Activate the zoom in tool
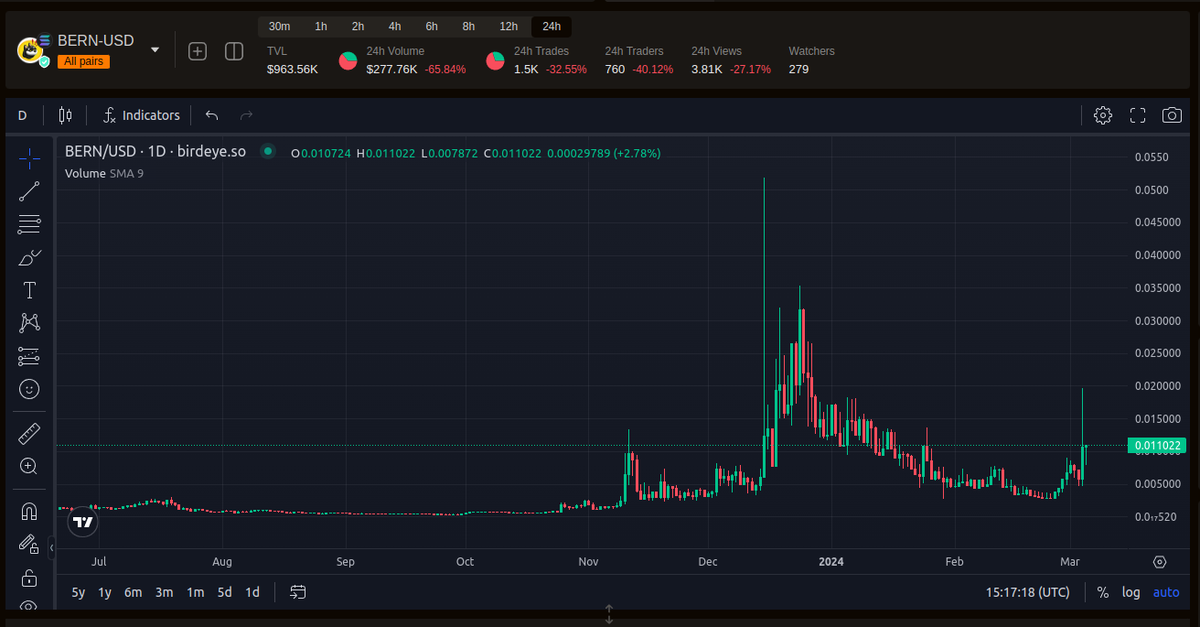The image size is (1200, 627). click(x=30, y=466)
